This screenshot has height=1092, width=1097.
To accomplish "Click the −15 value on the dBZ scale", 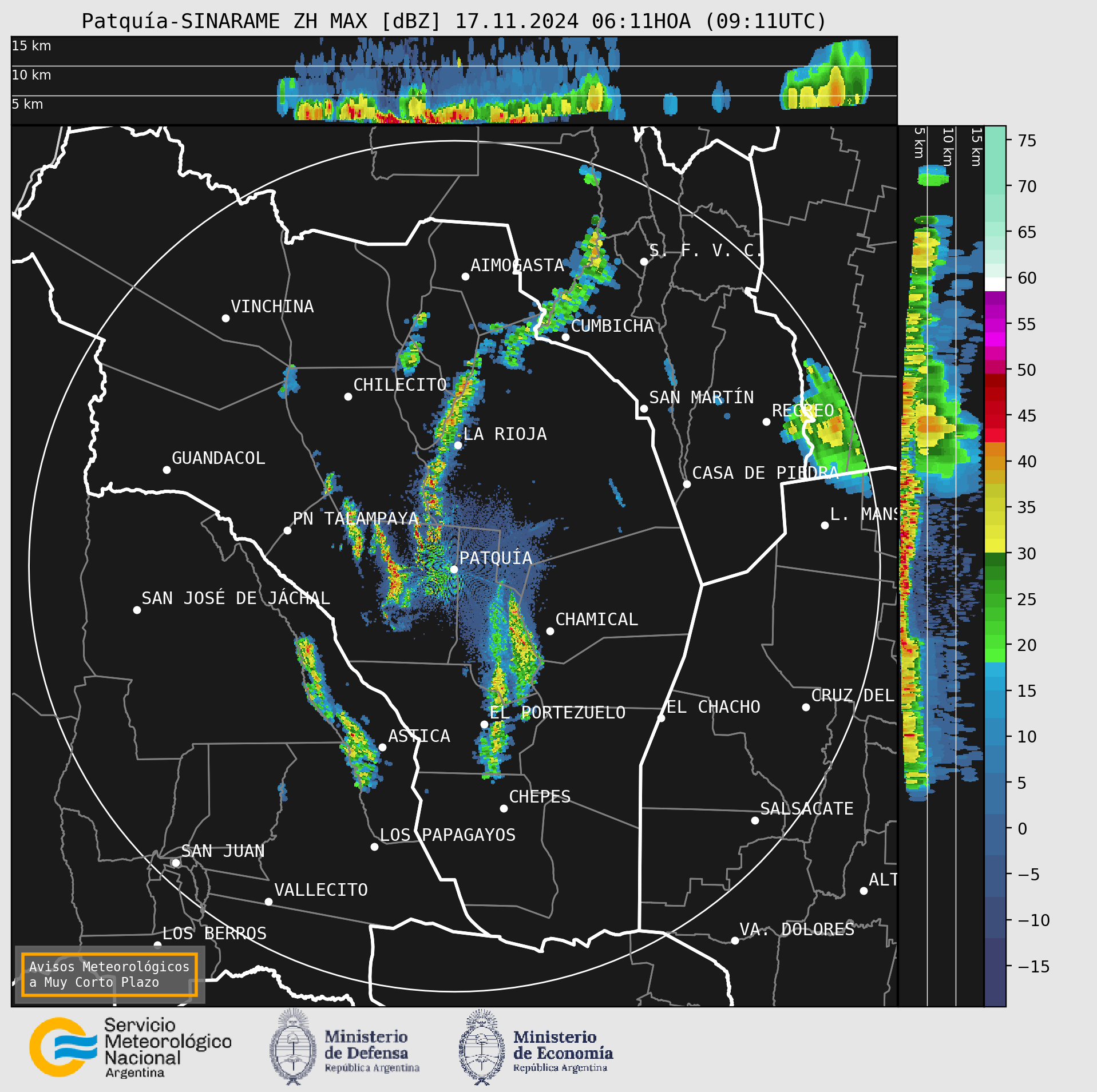I will 1033,966.
